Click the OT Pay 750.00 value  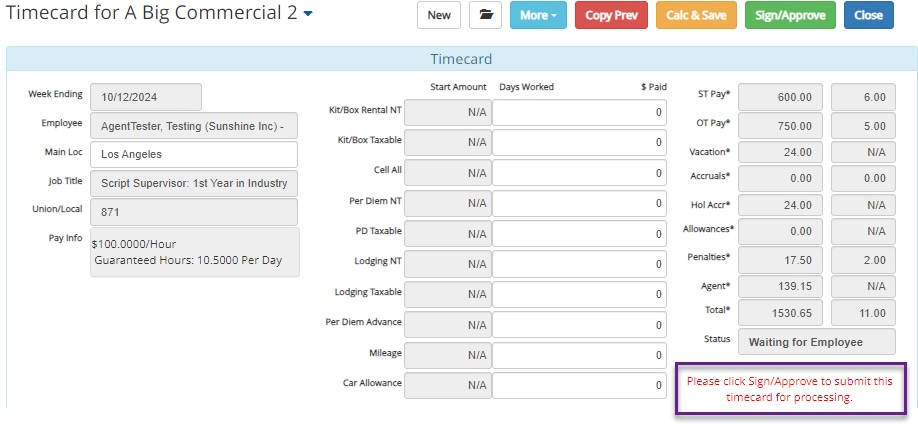(780, 126)
